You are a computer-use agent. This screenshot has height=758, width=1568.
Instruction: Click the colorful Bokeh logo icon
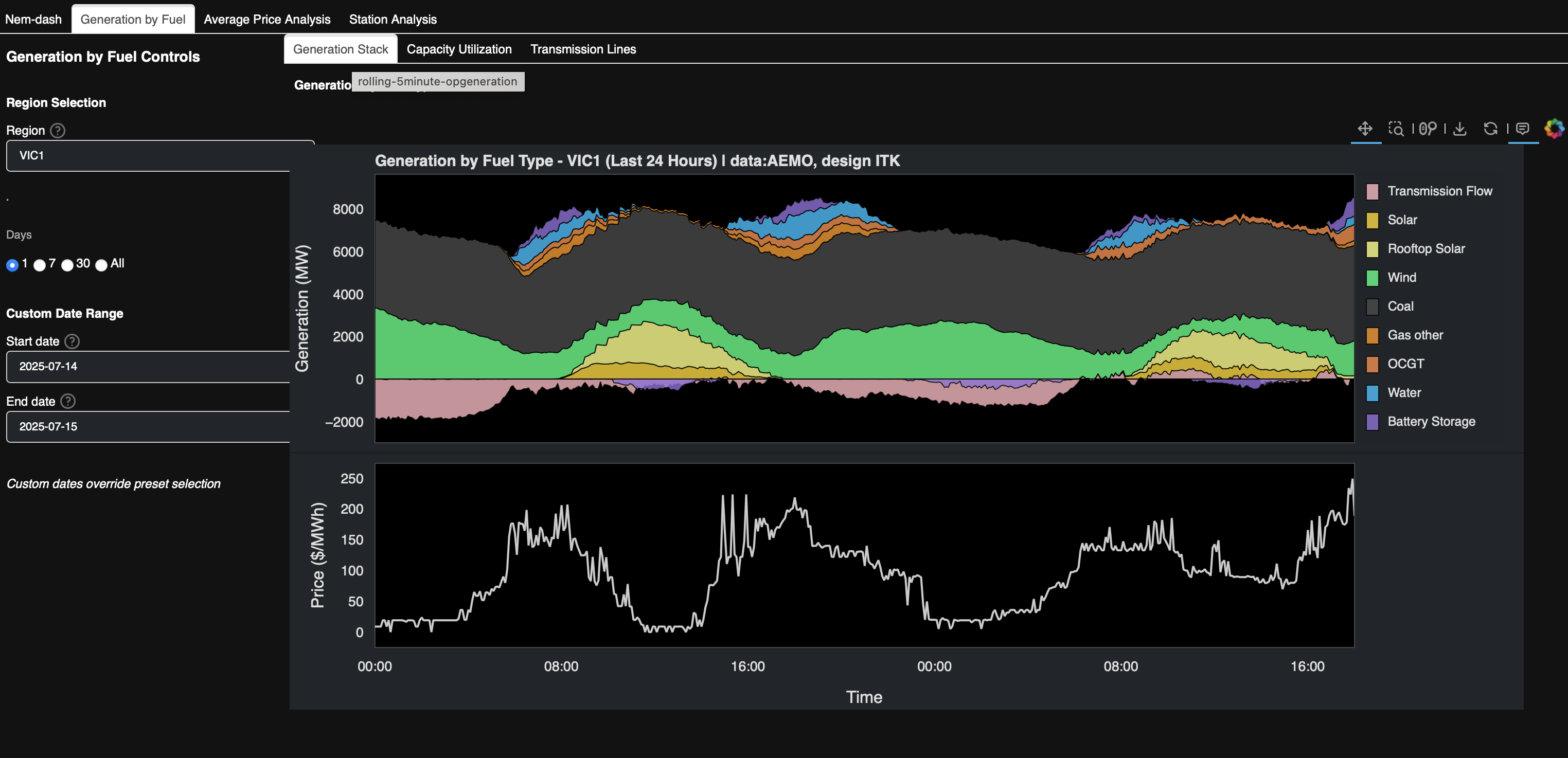pyautogui.click(x=1554, y=129)
